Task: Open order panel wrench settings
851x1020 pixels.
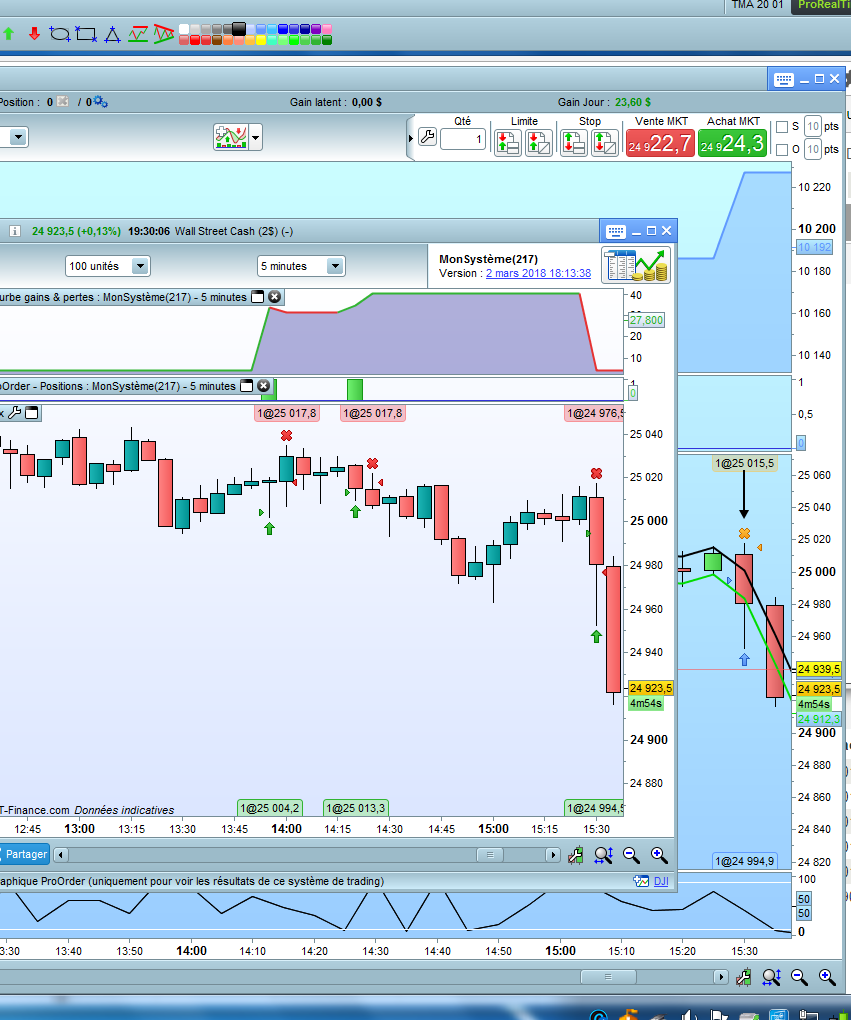Action: 427,137
